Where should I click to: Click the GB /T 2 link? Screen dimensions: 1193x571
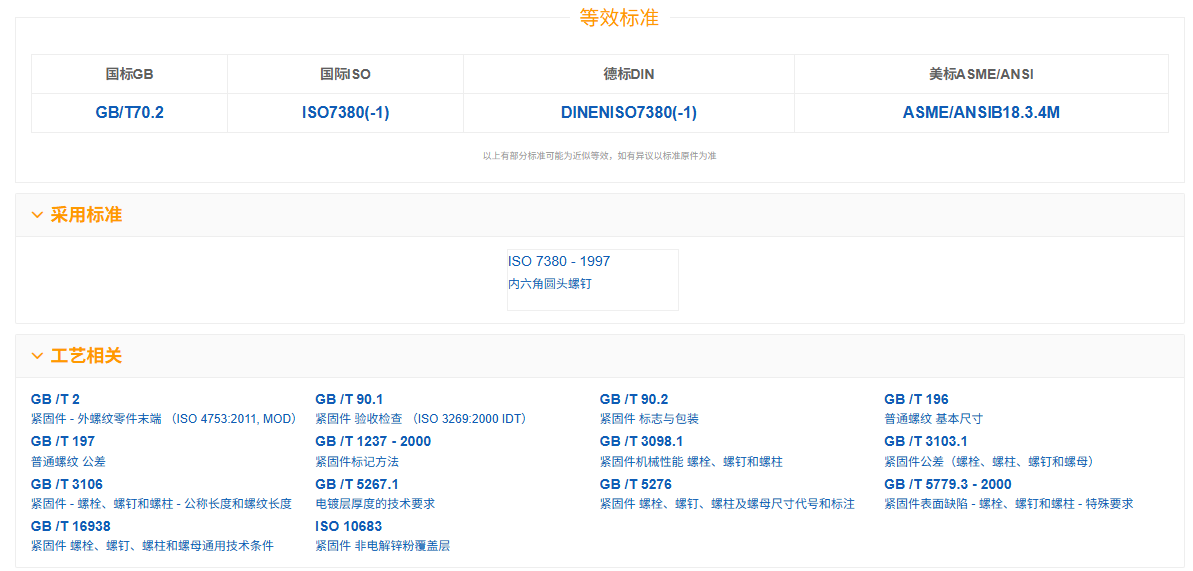point(55,399)
